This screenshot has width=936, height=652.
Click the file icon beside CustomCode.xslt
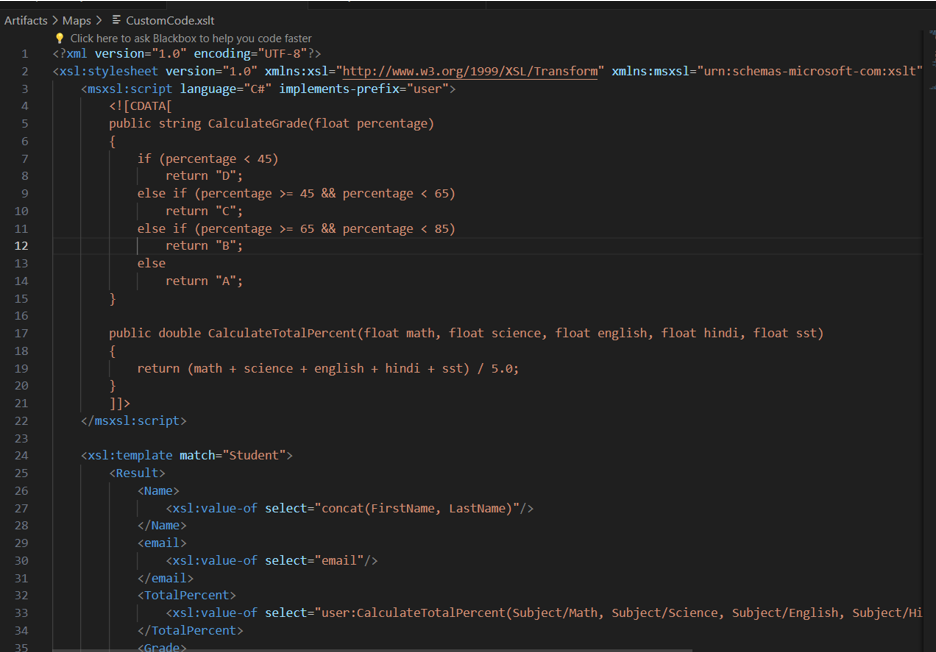116,20
